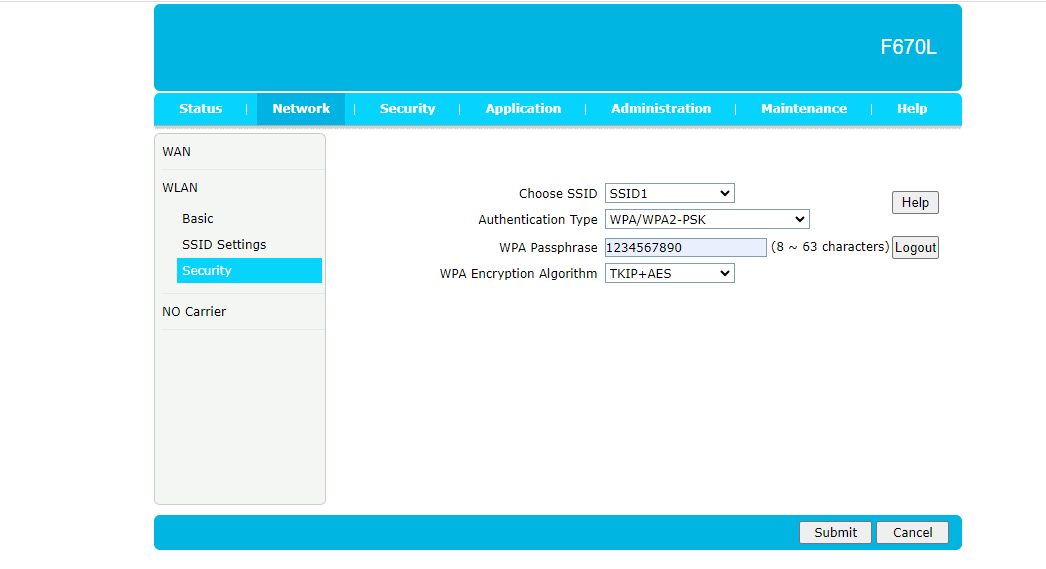
Task: Expand the Choose SSID dropdown
Action: [669, 194]
